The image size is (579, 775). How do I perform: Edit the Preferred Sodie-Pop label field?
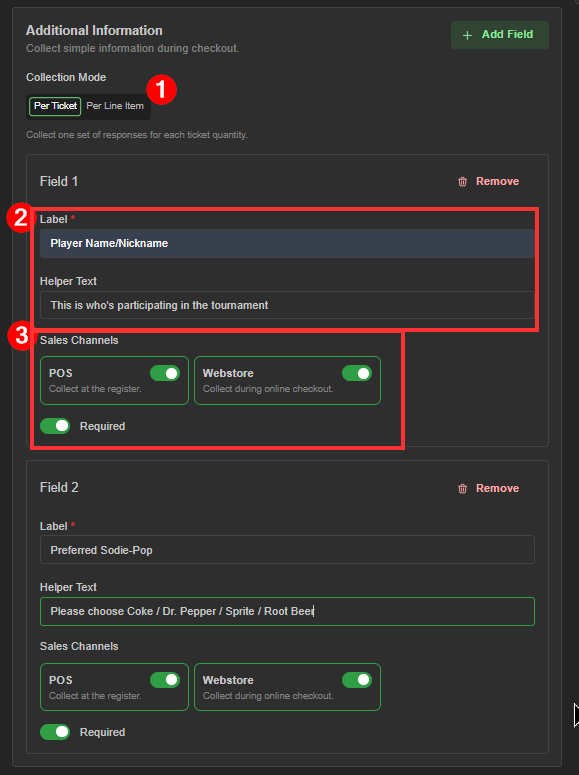point(287,550)
